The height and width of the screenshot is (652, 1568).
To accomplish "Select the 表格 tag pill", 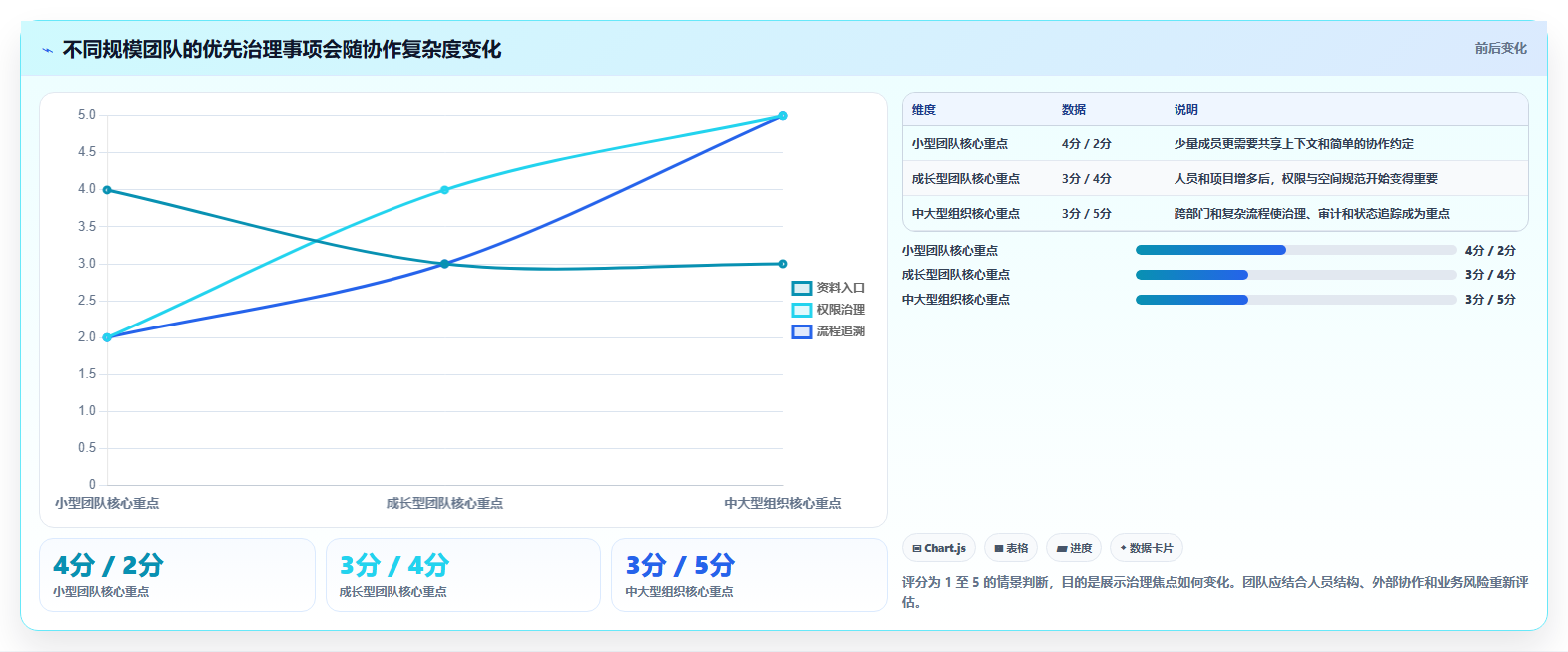I will pyautogui.click(x=1011, y=548).
